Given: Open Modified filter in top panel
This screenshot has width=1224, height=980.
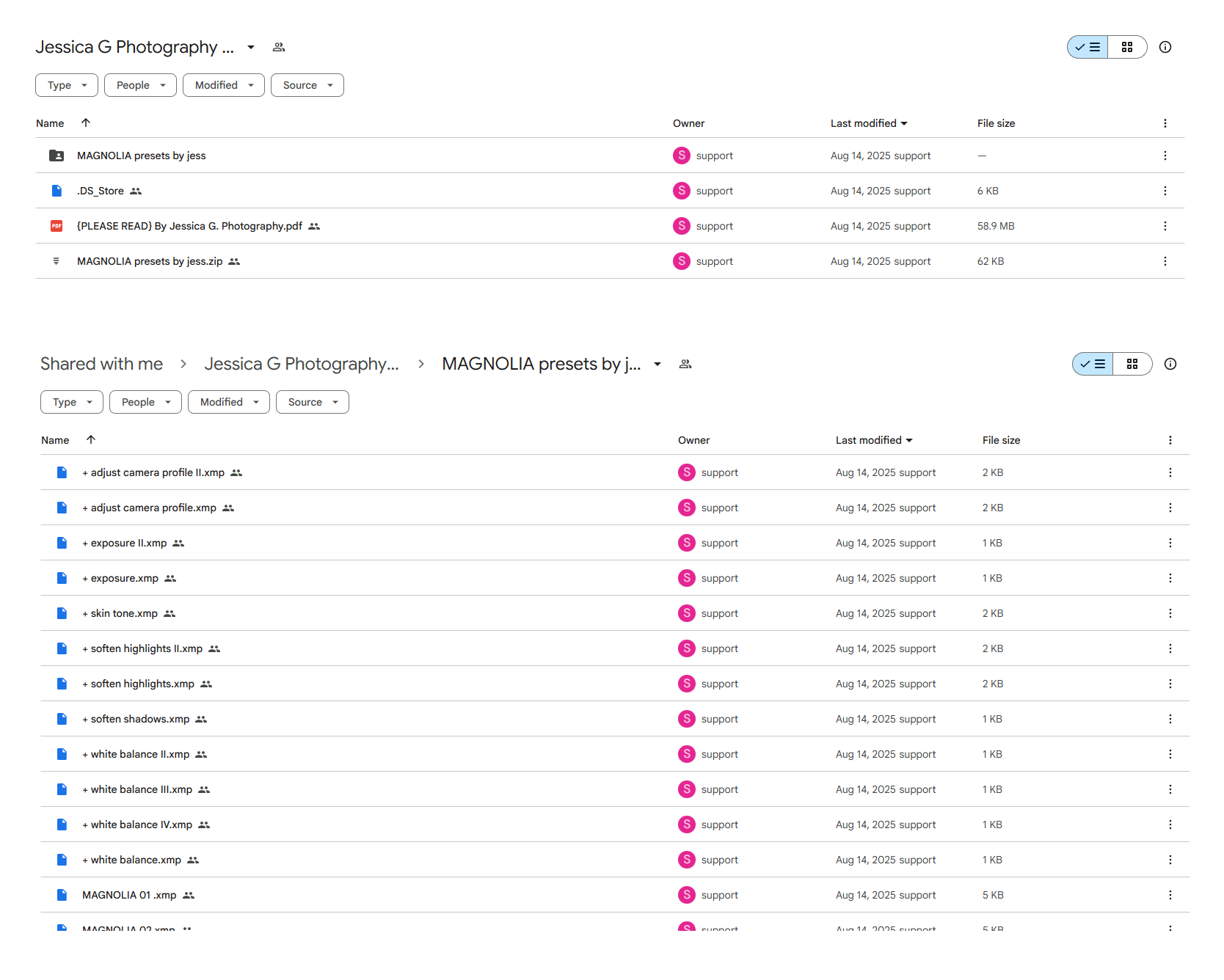Looking at the screenshot, I should 224,85.
